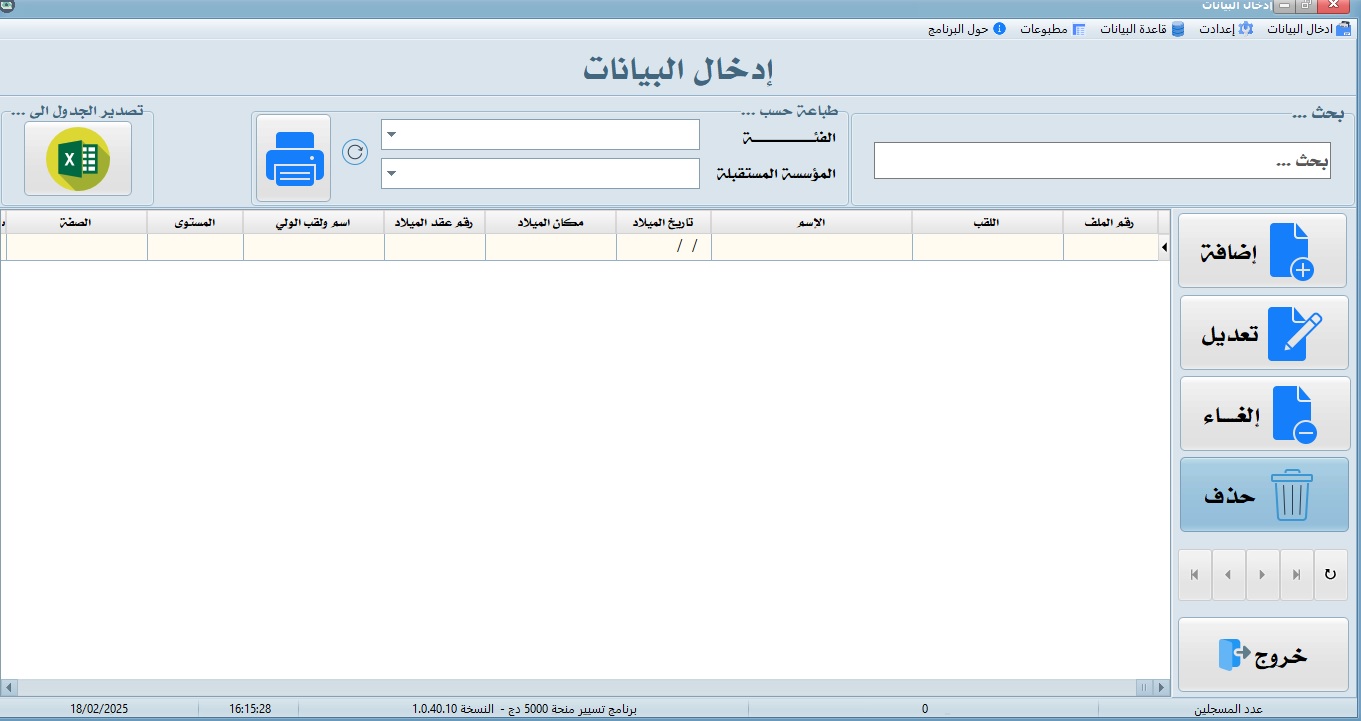This screenshot has height=721, width=1361.
Task: Go to the first record navigation arrow
Action: coord(1194,575)
